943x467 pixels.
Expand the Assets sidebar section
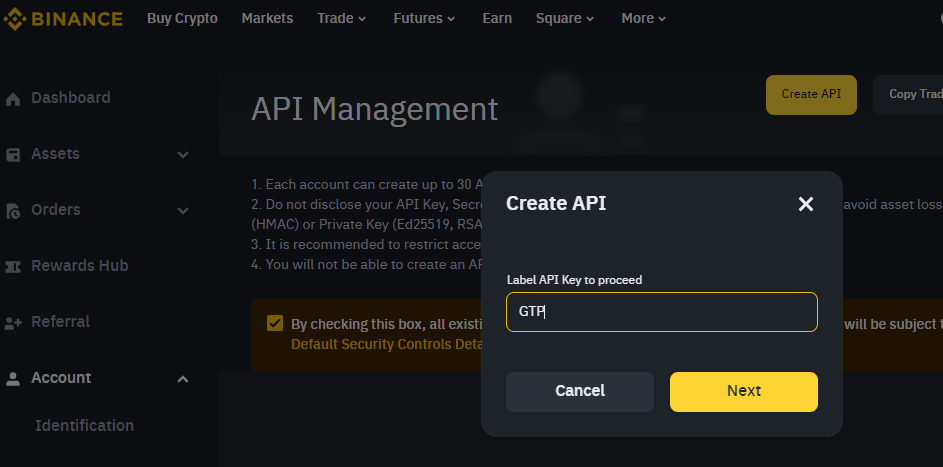(183, 155)
